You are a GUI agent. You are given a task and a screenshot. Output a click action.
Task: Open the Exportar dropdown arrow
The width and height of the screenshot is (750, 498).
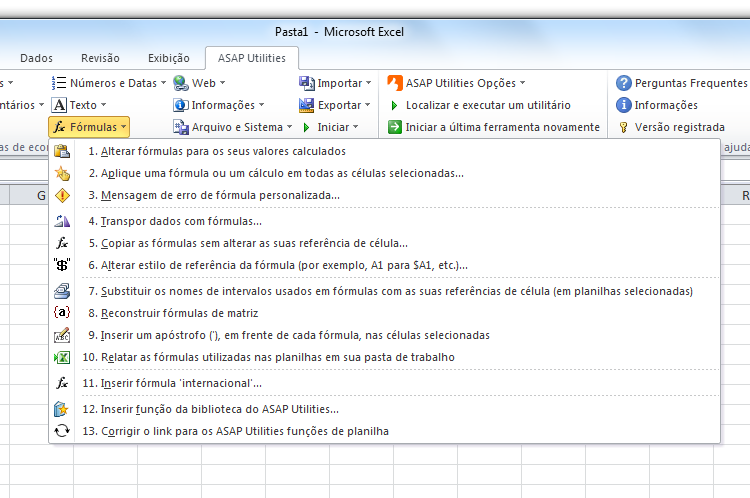coord(367,105)
